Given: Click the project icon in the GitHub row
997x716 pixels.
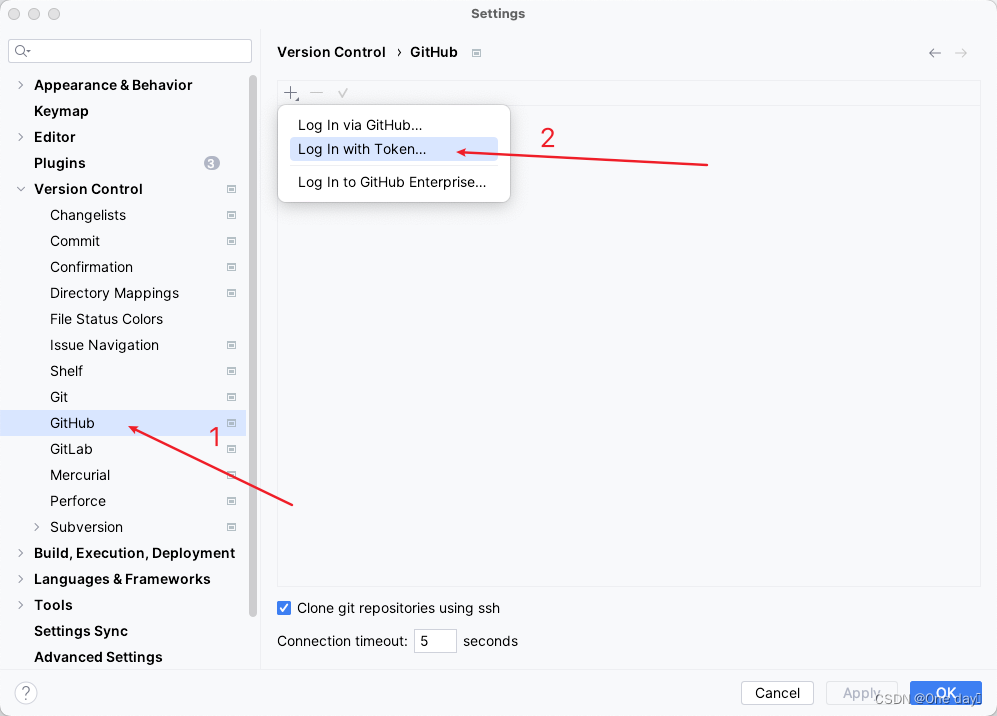Looking at the screenshot, I should pyautogui.click(x=231, y=423).
